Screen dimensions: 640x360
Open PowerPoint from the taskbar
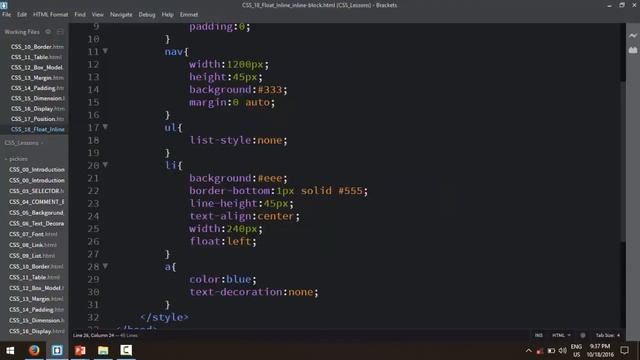pos(80,350)
